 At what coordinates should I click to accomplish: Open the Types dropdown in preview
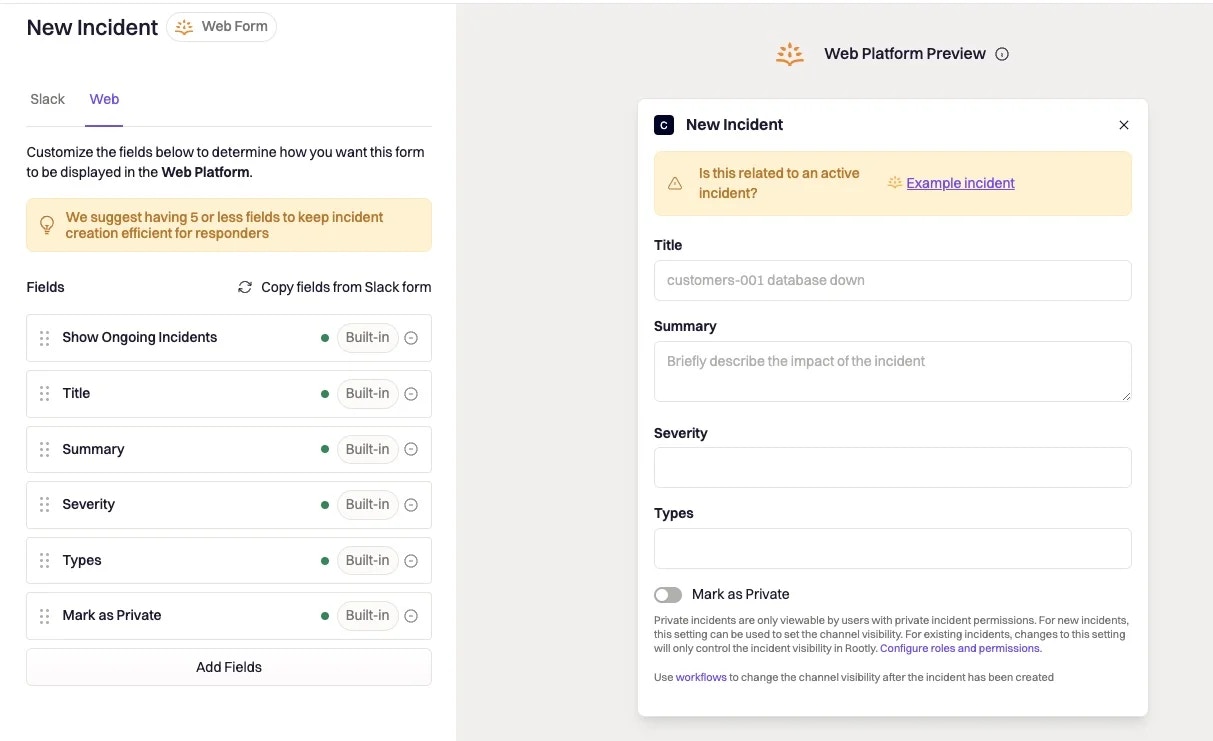tap(893, 549)
